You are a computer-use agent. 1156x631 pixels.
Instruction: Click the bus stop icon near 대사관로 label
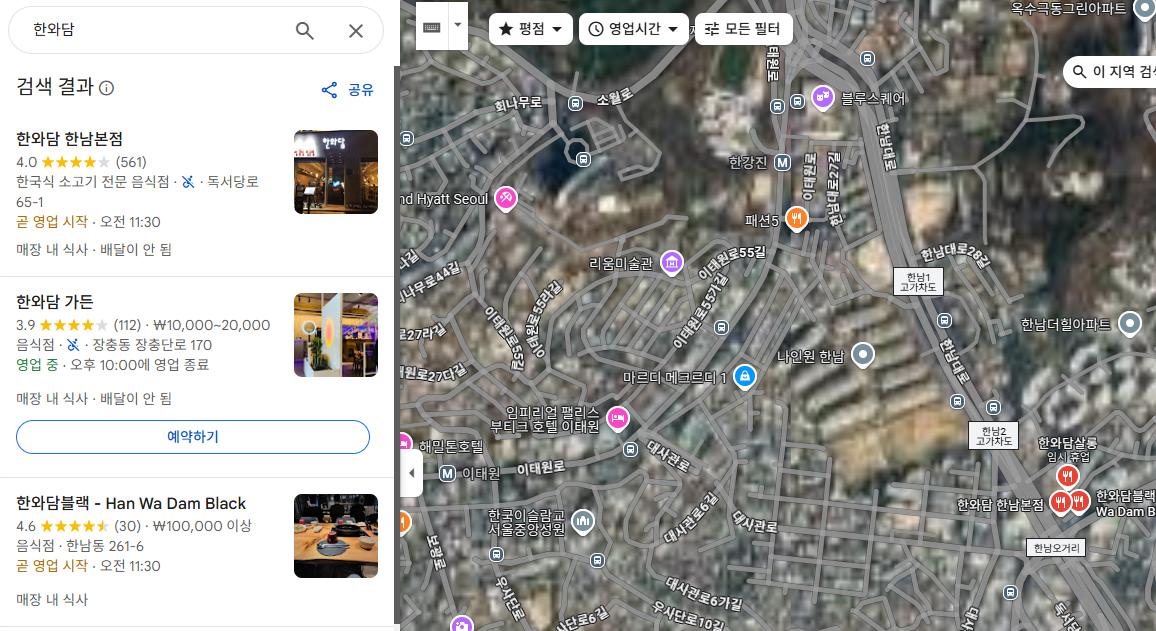click(x=630, y=449)
